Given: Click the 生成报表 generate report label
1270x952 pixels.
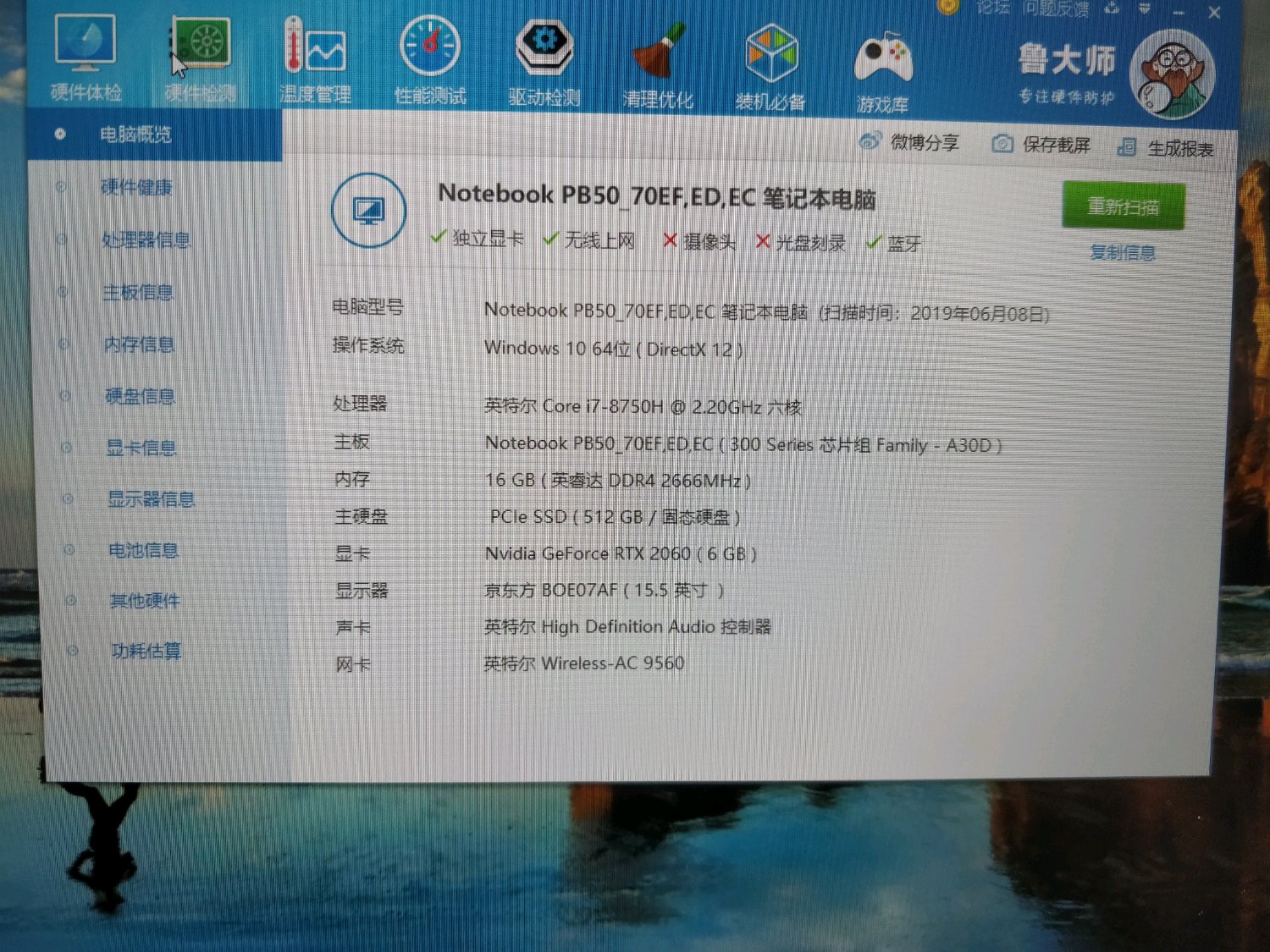Looking at the screenshot, I should pos(1181,149).
